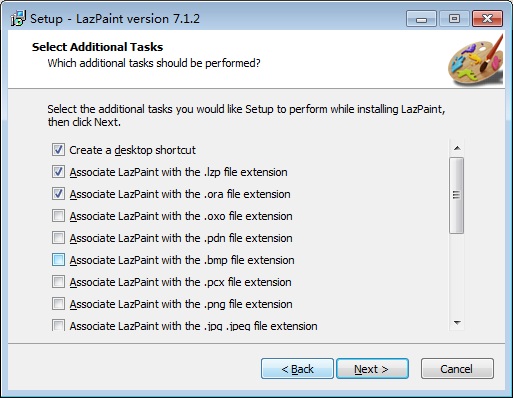Uncheck the .ora file extension association
The height and width of the screenshot is (398, 513).
pos(58,194)
